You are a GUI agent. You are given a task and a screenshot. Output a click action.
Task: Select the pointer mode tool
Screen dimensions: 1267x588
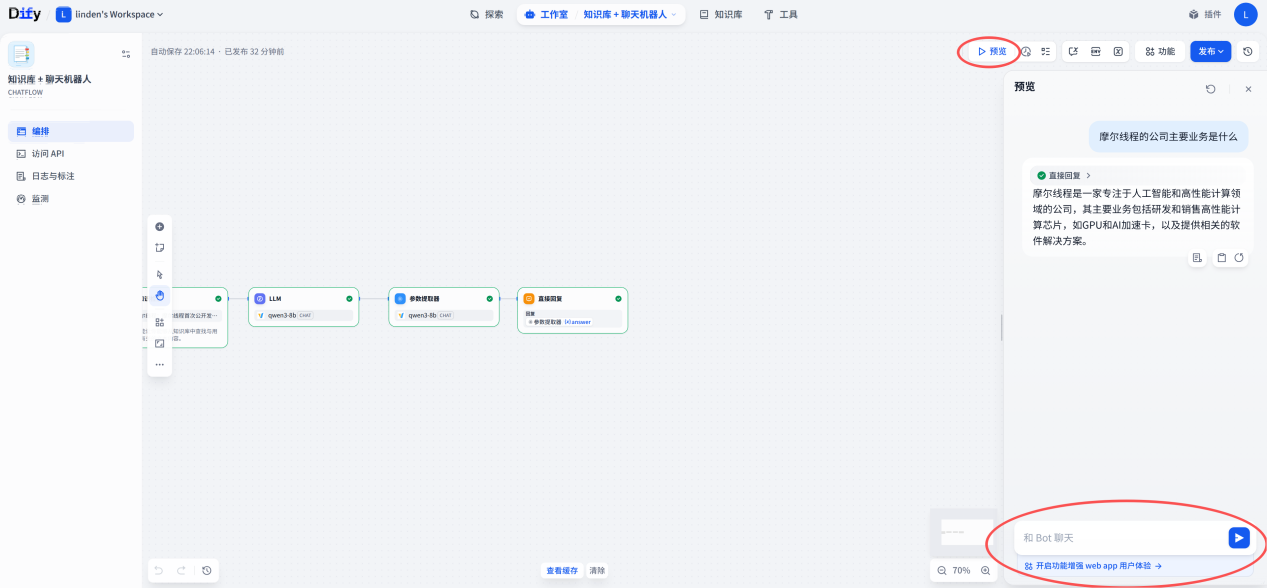(159, 274)
